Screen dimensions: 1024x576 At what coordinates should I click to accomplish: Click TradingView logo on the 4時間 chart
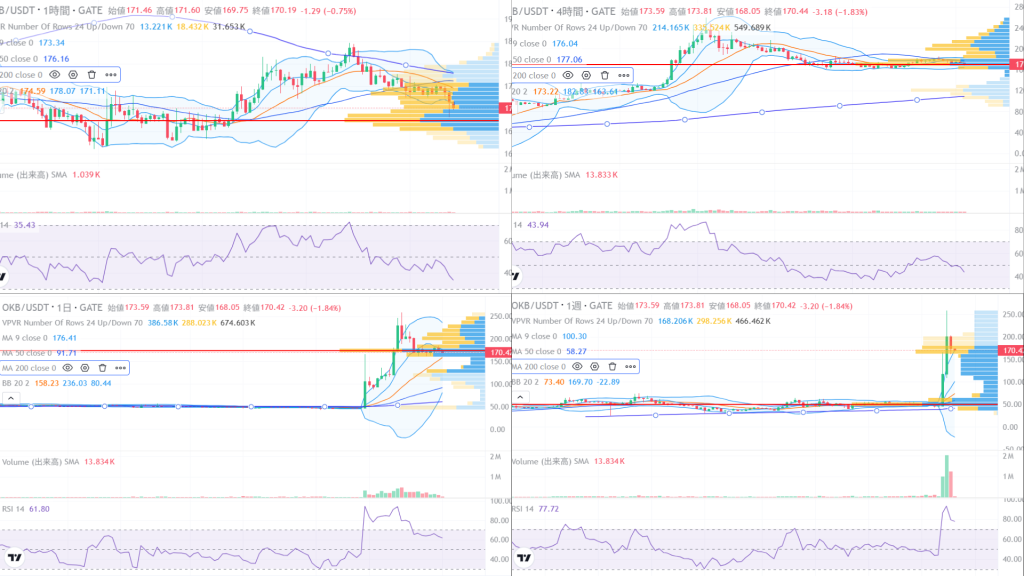point(516,276)
